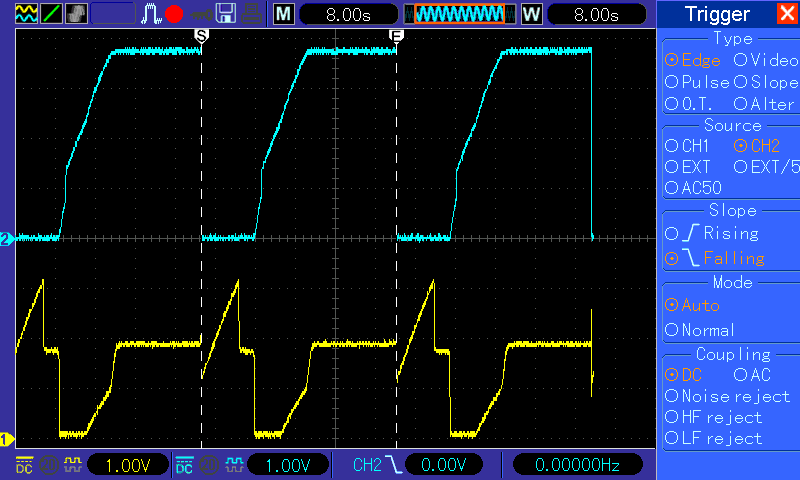The width and height of the screenshot is (800, 480).
Task: Click the printer icon
Action: (252, 14)
